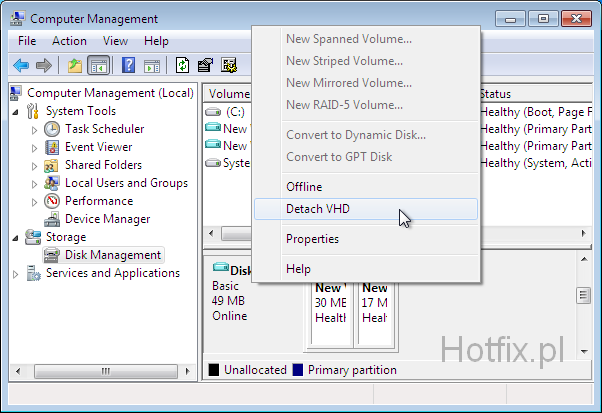Viewport: 602px width, 413px height.
Task: Open Properties from the context menu
Action: point(312,239)
